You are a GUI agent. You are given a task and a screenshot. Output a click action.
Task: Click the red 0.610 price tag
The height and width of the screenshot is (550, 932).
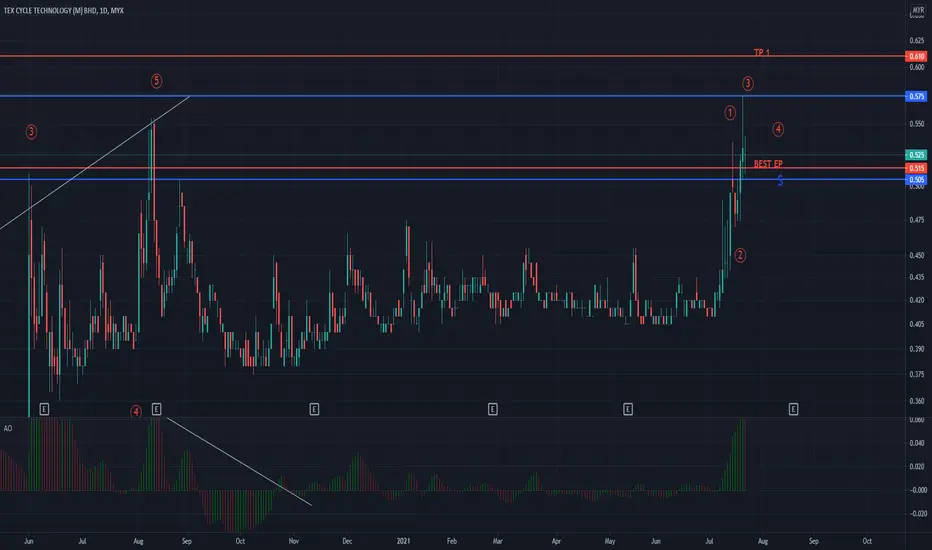point(916,56)
